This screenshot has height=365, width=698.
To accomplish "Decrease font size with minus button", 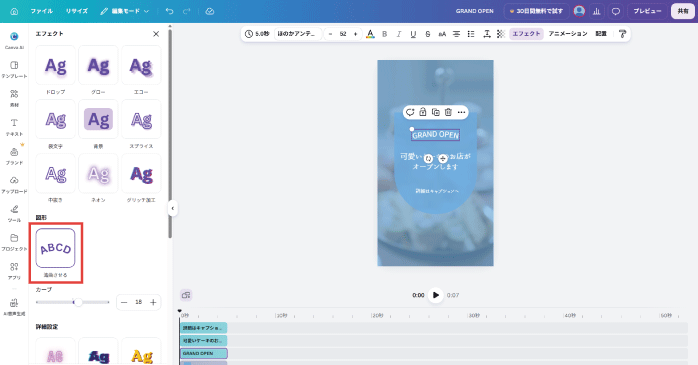I will point(330,34).
